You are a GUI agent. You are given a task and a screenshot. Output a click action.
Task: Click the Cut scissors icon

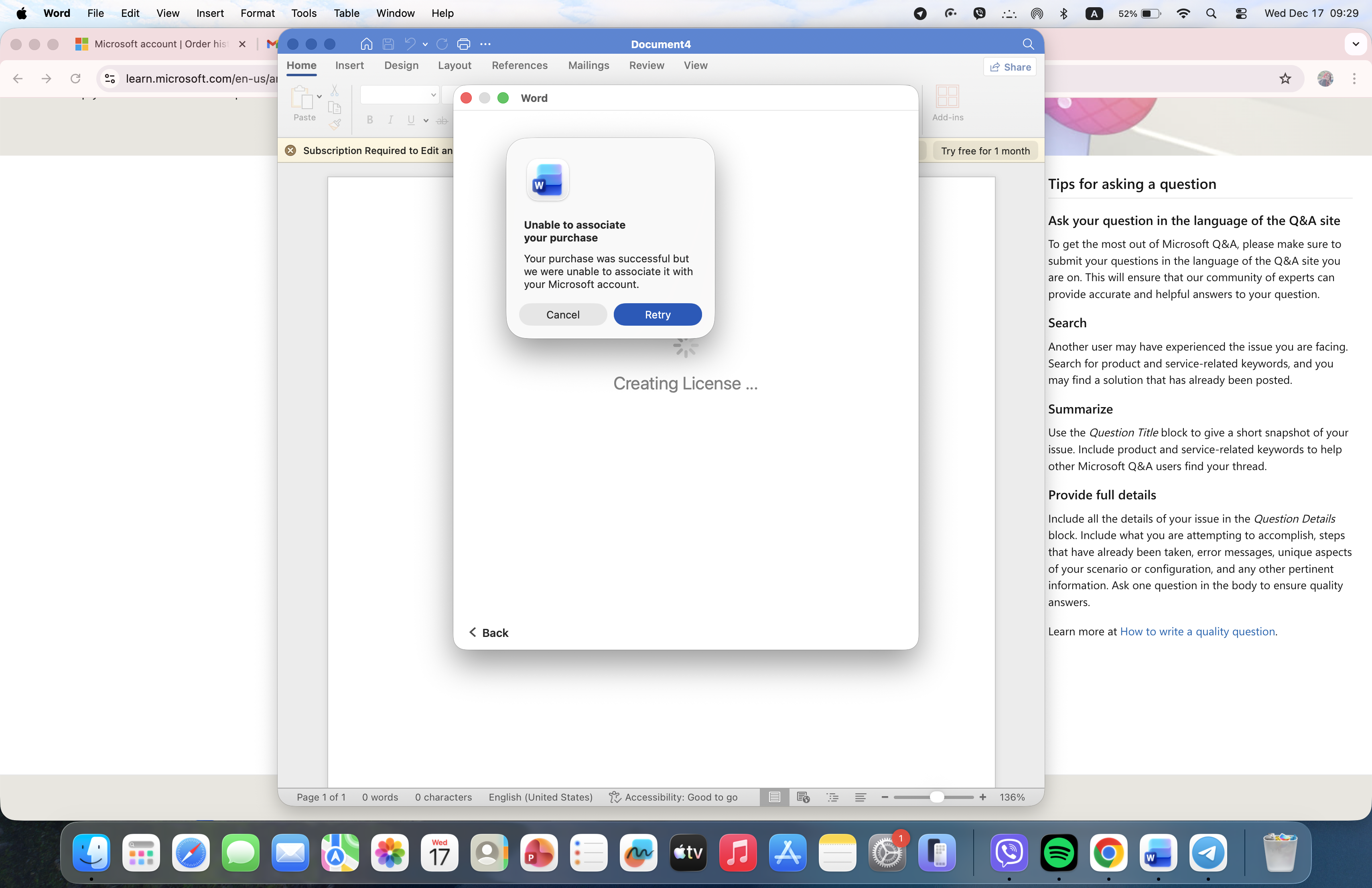tap(334, 91)
